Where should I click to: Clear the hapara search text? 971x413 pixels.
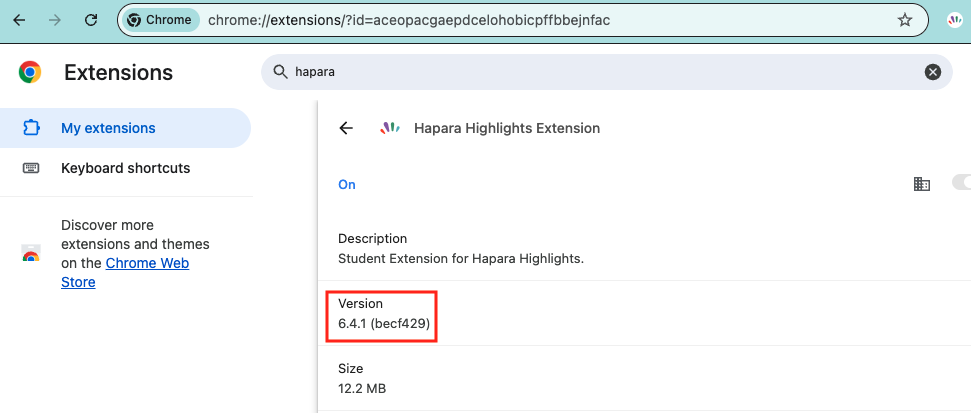(x=933, y=72)
